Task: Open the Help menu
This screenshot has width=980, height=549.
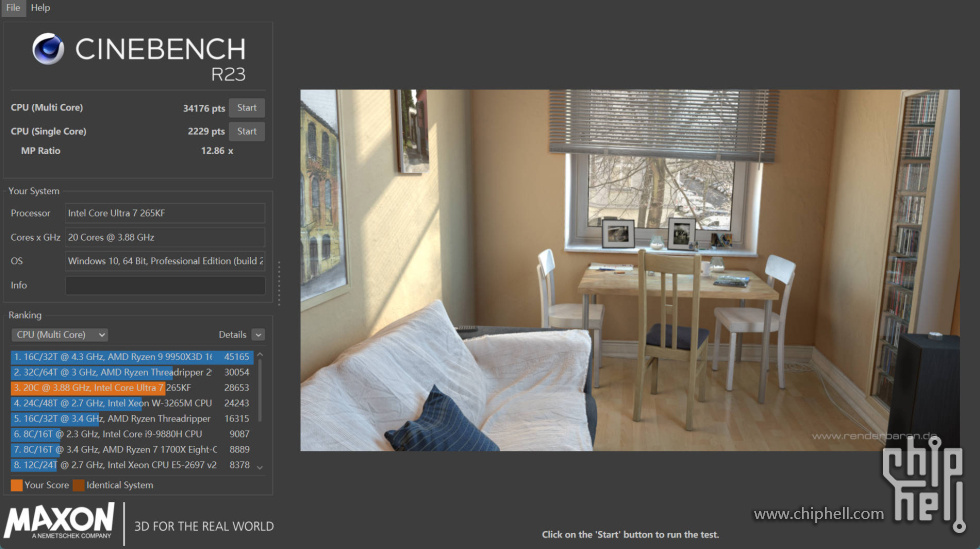Action: (x=40, y=8)
